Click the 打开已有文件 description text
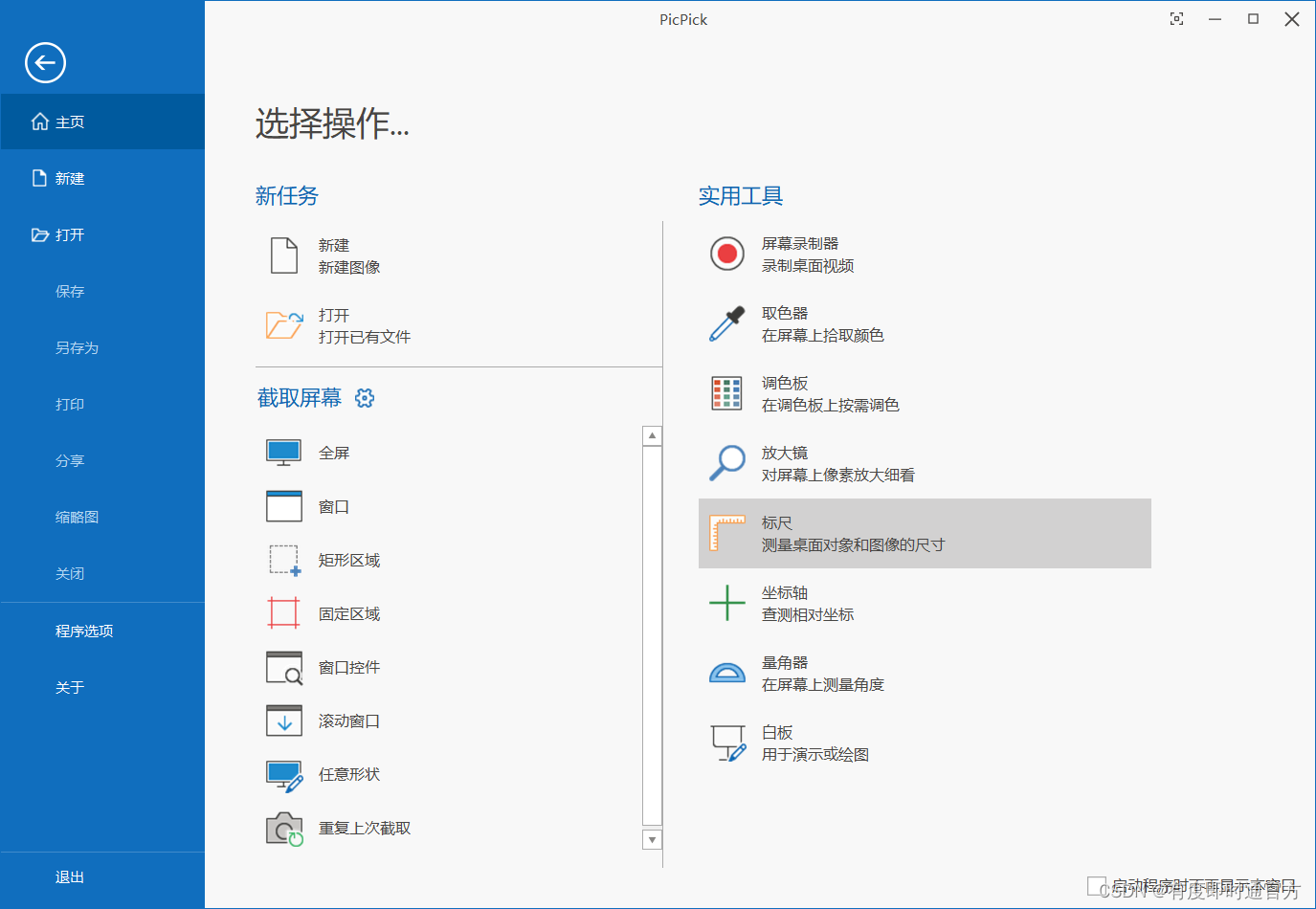1316x909 pixels. pyautogui.click(x=365, y=338)
